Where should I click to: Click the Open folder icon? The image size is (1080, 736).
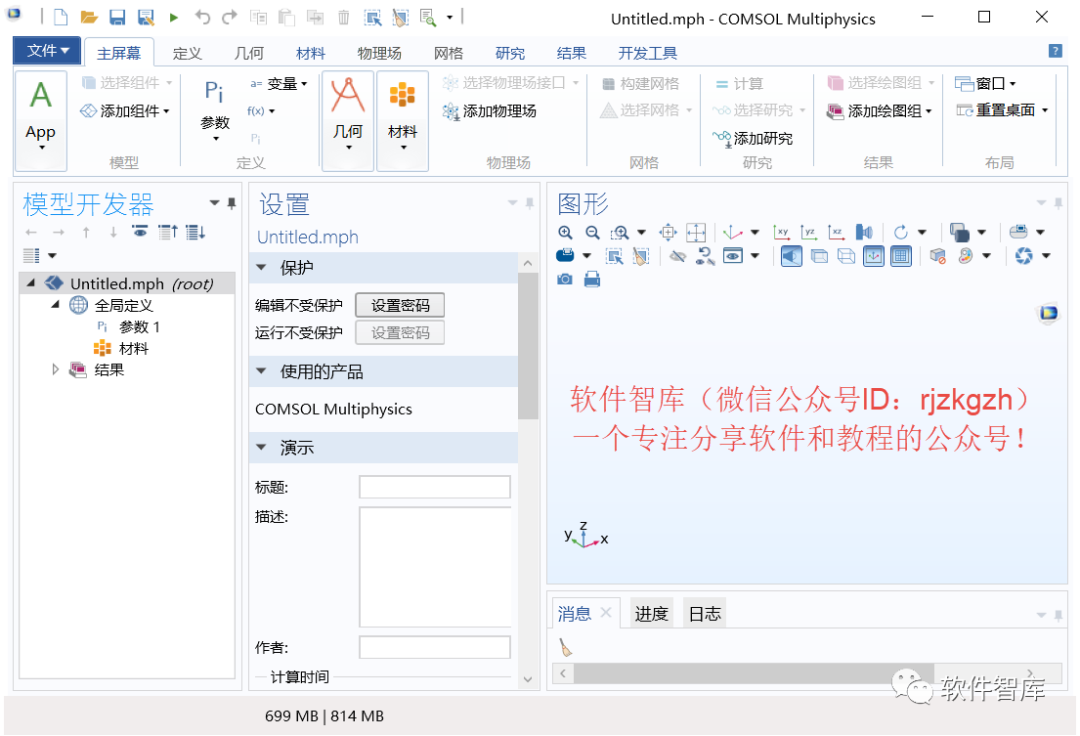pos(89,17)
